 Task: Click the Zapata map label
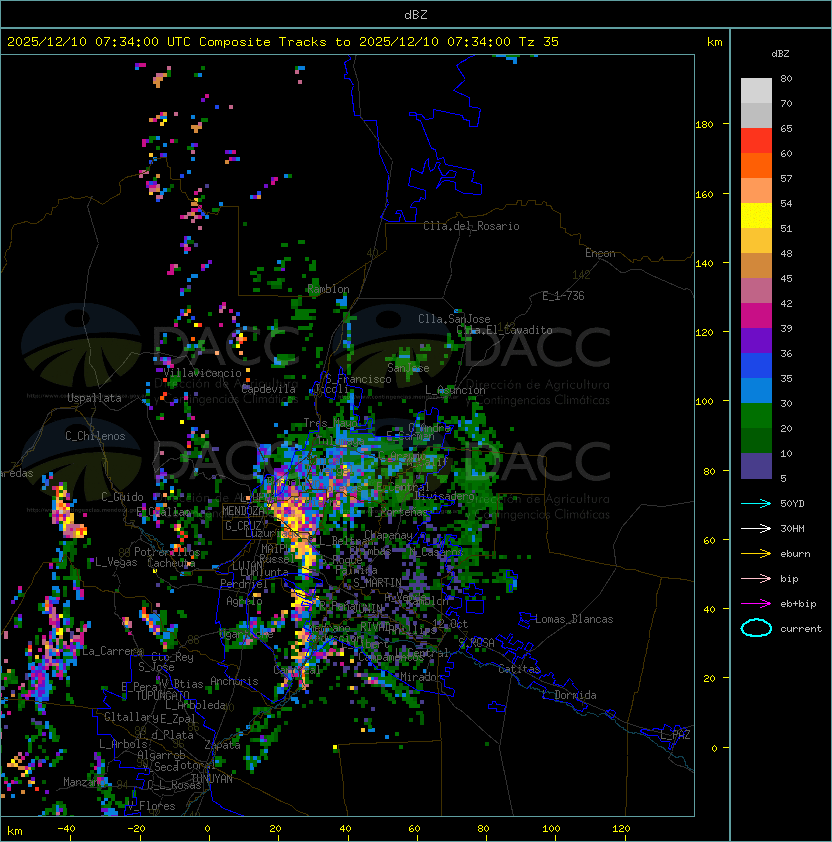[222, 745]
